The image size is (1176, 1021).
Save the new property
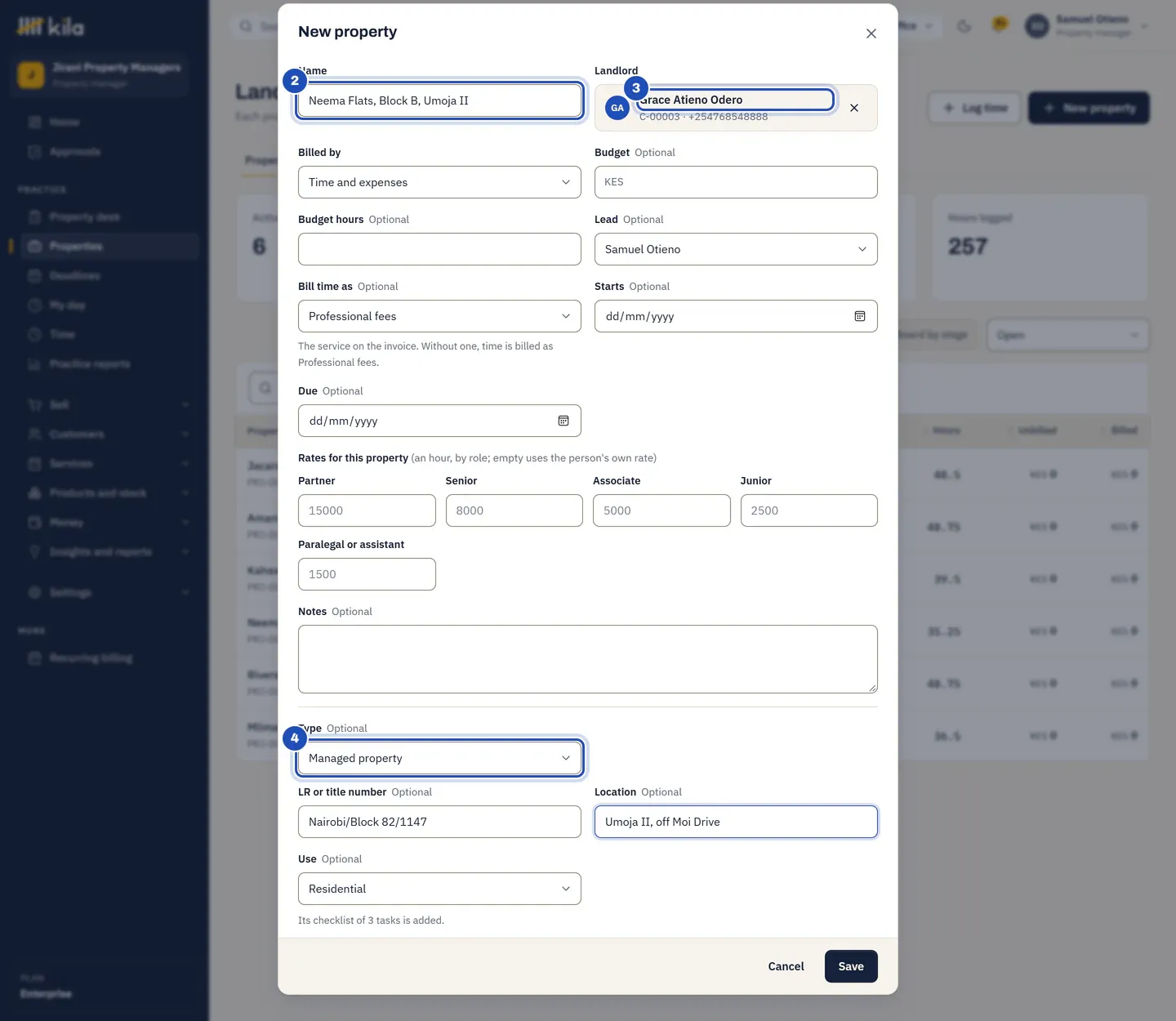coord(851,966)
